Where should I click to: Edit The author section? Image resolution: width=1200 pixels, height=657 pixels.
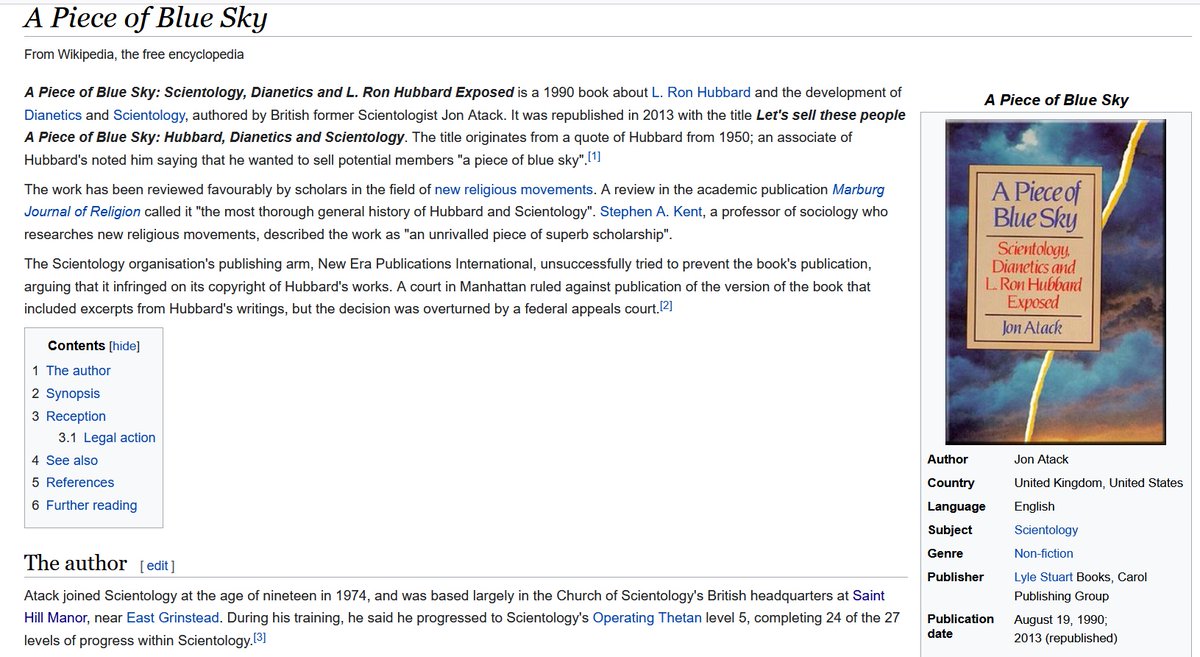158,566
